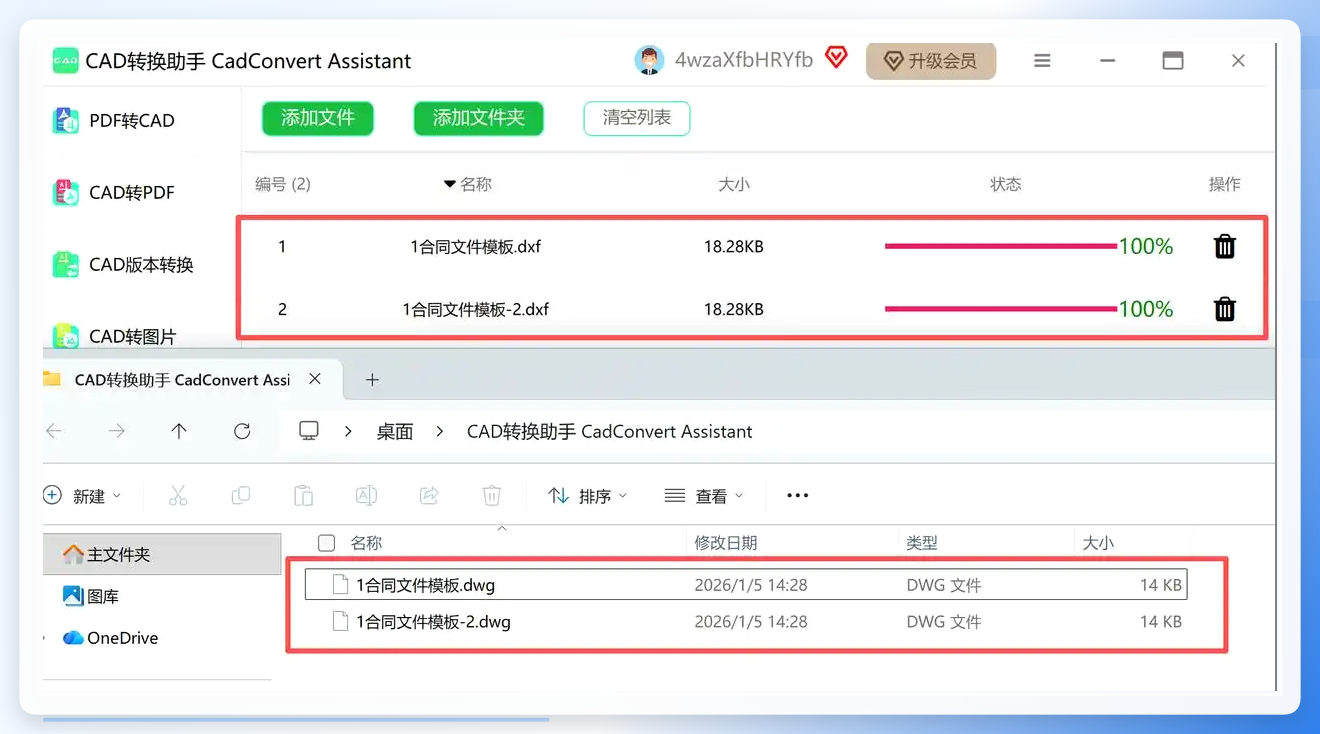Select CAD转图片 in the sidebar
The width and height of the screenshot is (1320, 734).
click(x=114, y=336)
